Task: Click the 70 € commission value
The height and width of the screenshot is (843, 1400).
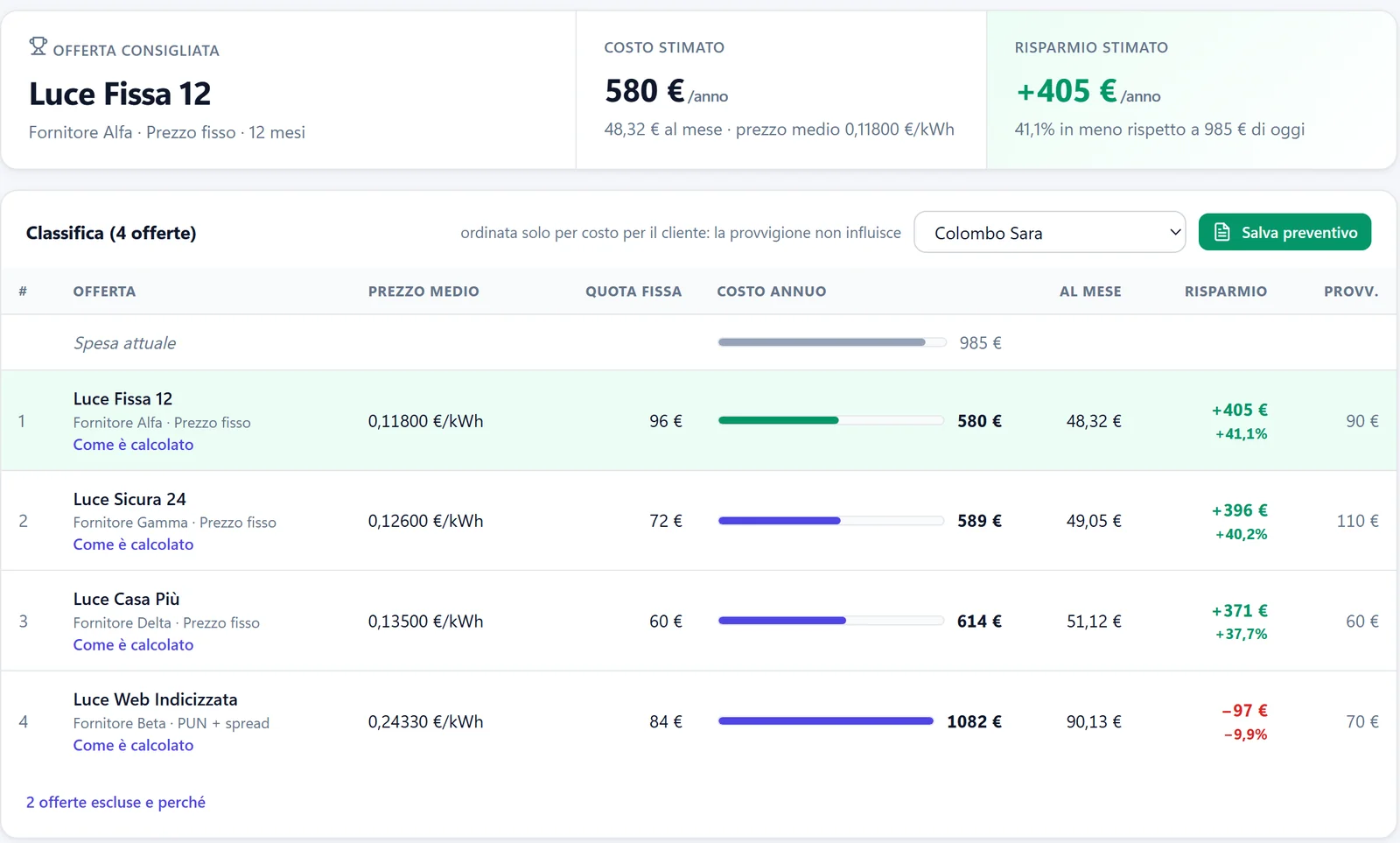Action: (x=1361, y=722)
